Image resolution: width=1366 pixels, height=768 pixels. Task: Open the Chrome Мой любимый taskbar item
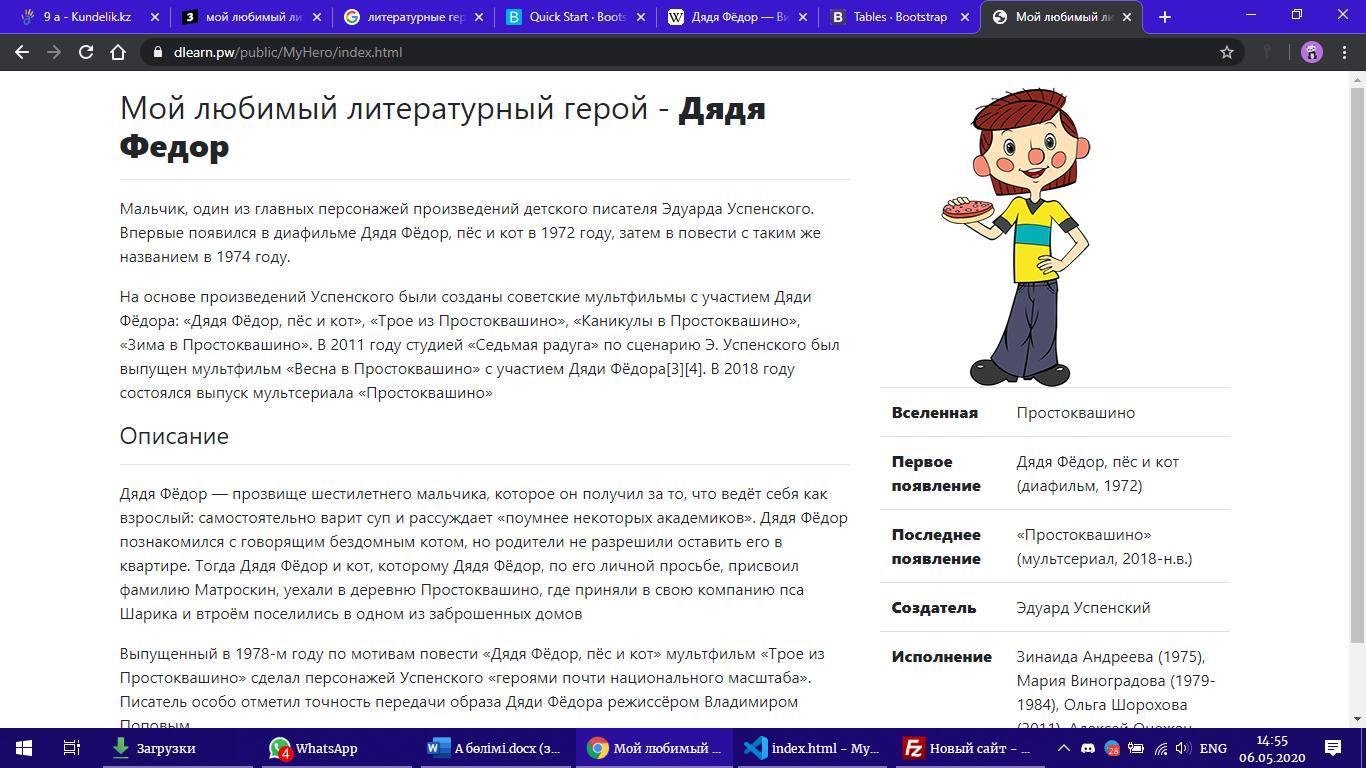tap(652, 748)
